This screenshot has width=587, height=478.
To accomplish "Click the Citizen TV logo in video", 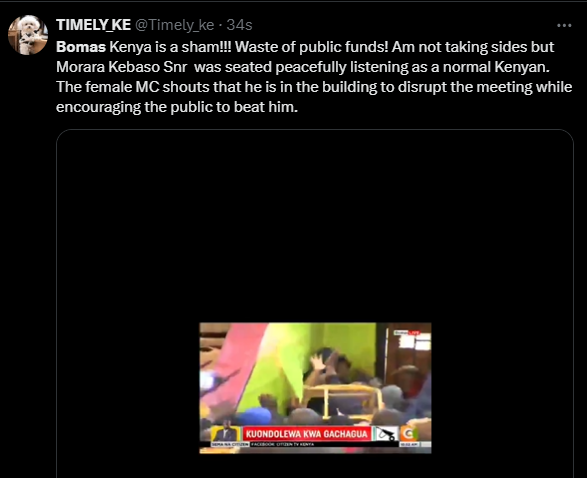I will click(x=409, y=434).
